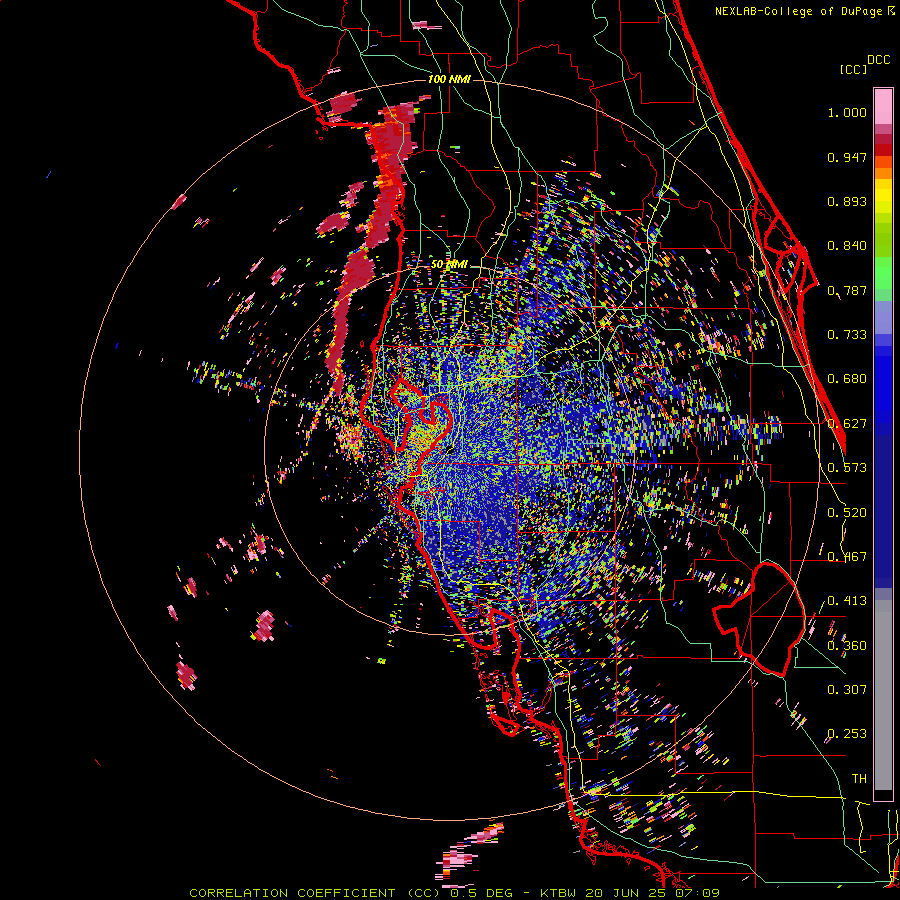Click the TH threshold label

859,779
